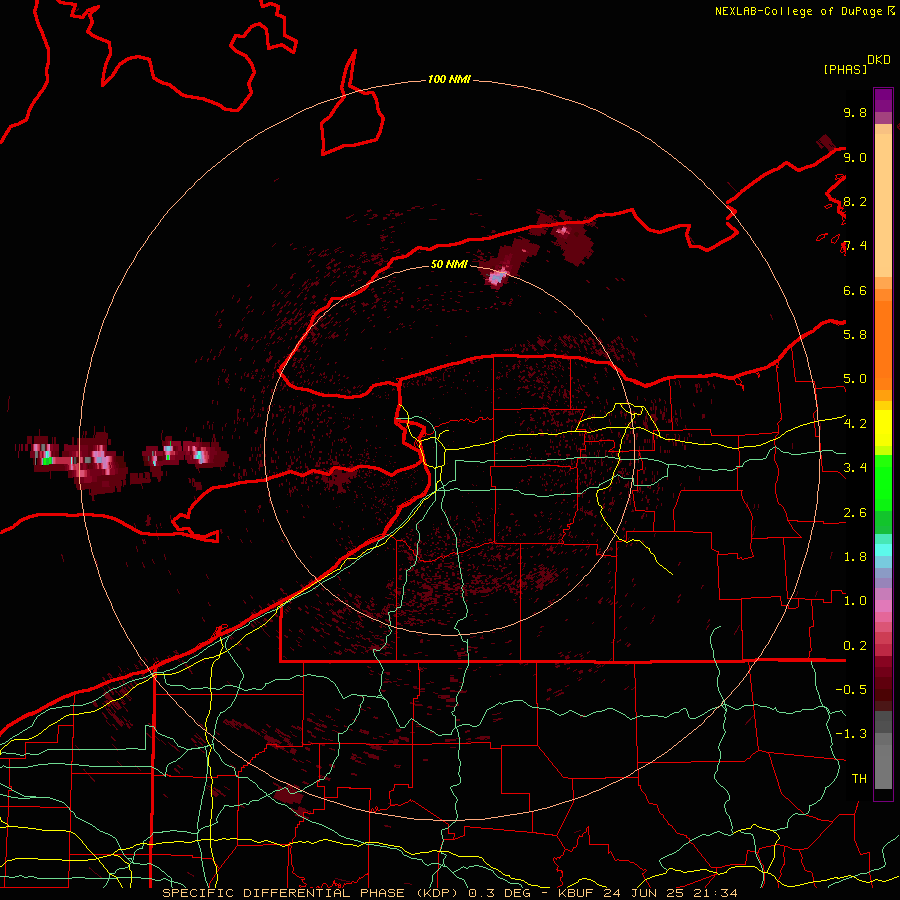Select the KDP product caption at the bottom
Screen dimensions: 900x900
[x=449, y=893]
